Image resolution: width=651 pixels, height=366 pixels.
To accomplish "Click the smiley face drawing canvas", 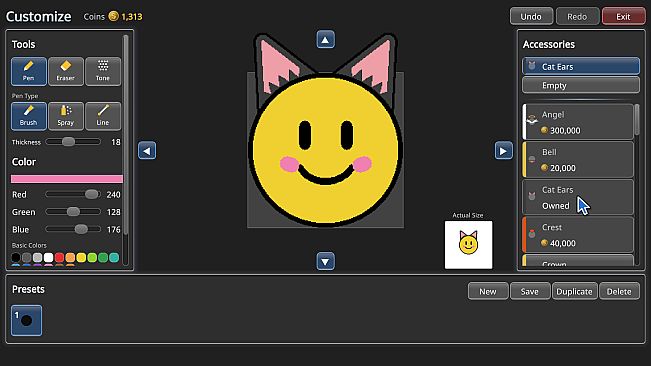I will click(x=326, y=150).
